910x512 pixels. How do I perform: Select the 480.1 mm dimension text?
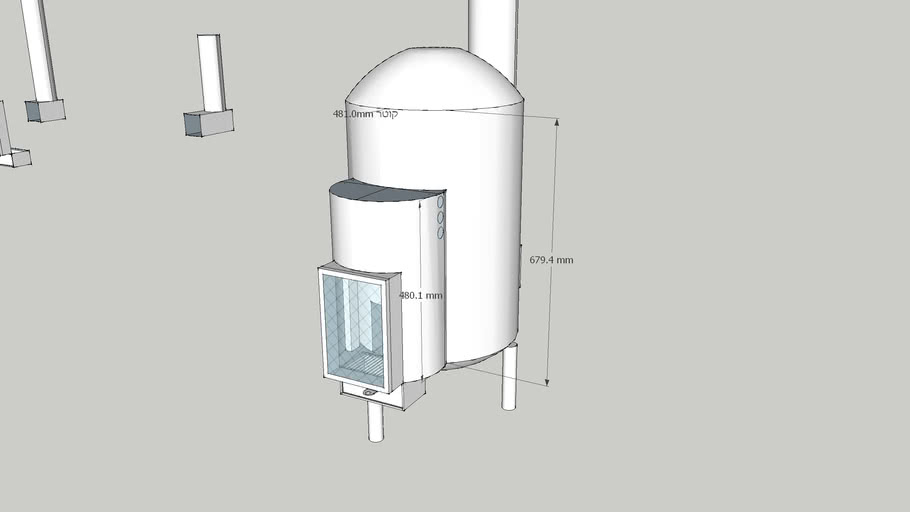point(421,296)
